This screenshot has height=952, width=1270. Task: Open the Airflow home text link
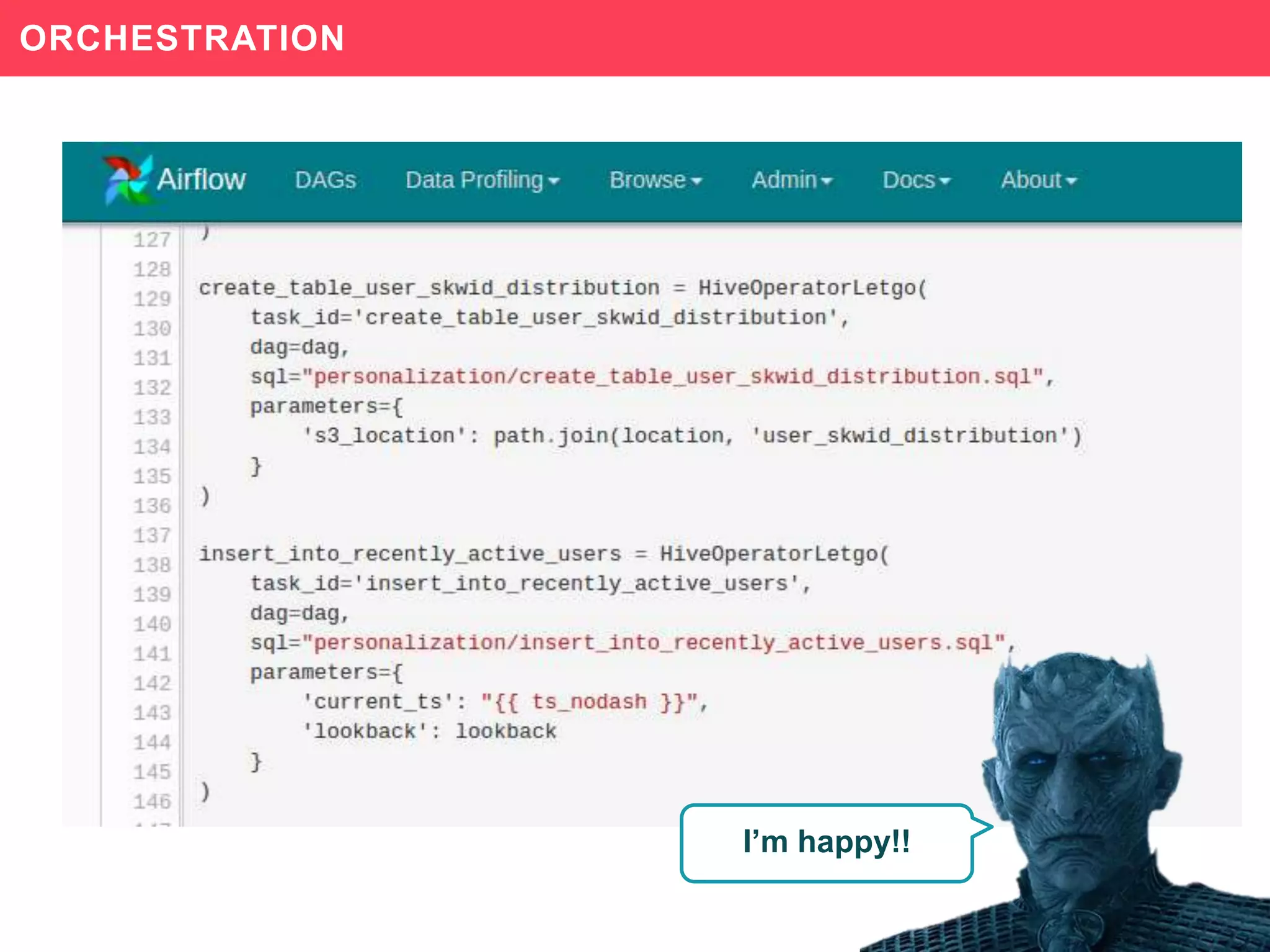(x=201, y=180)
